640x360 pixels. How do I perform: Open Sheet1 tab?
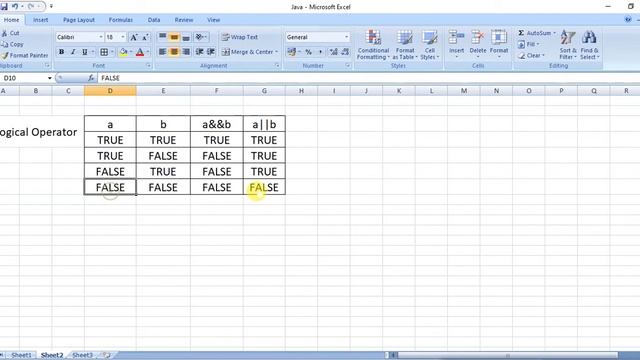[21, 355]
